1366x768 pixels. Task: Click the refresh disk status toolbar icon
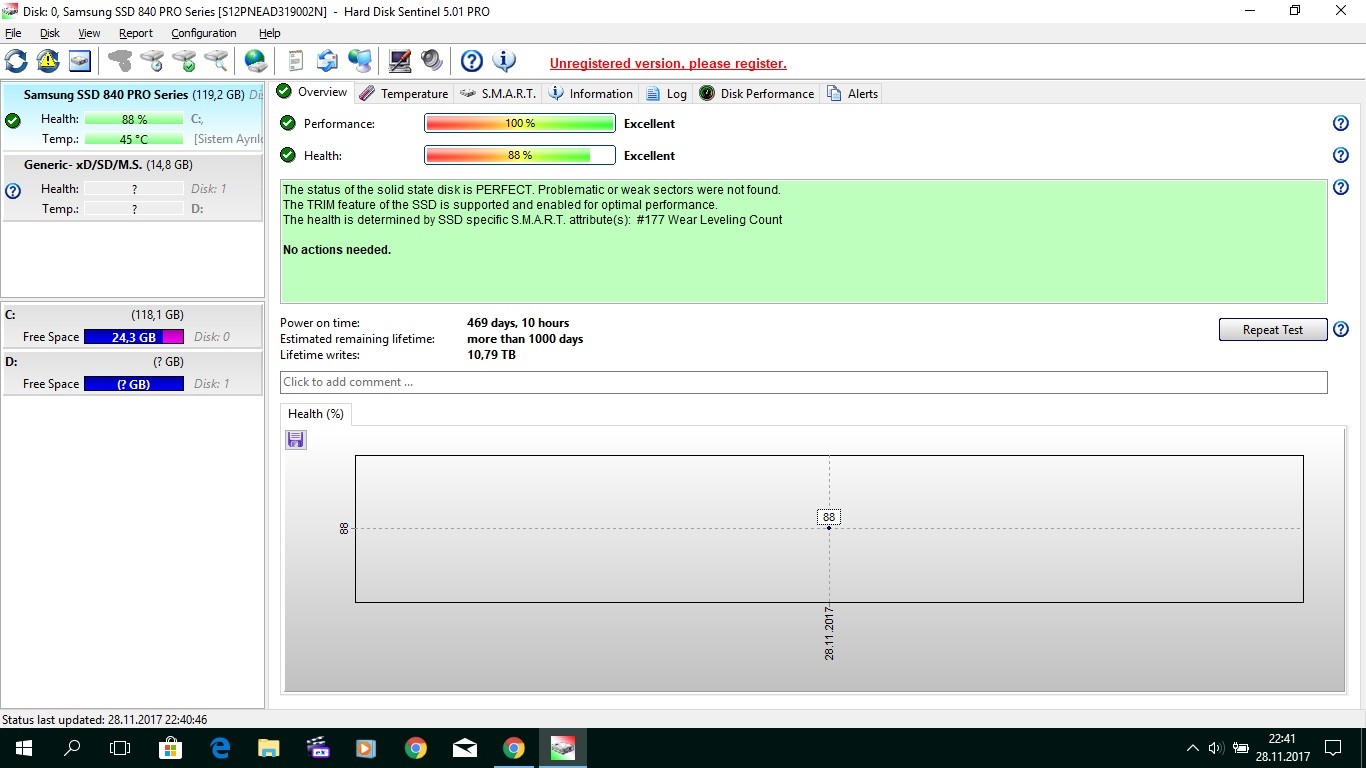(x=16, y=61)
